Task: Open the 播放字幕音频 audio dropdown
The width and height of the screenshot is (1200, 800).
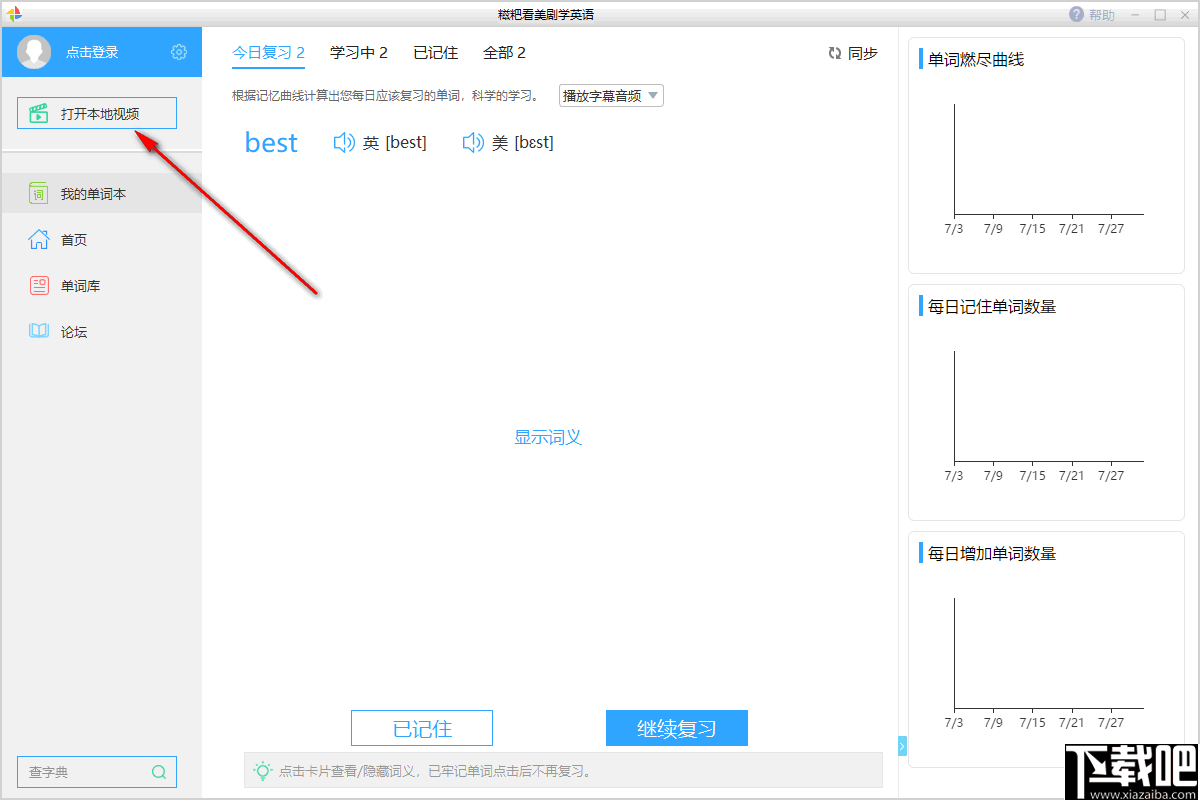Action: pyautogui.click(x=610, y=95)
